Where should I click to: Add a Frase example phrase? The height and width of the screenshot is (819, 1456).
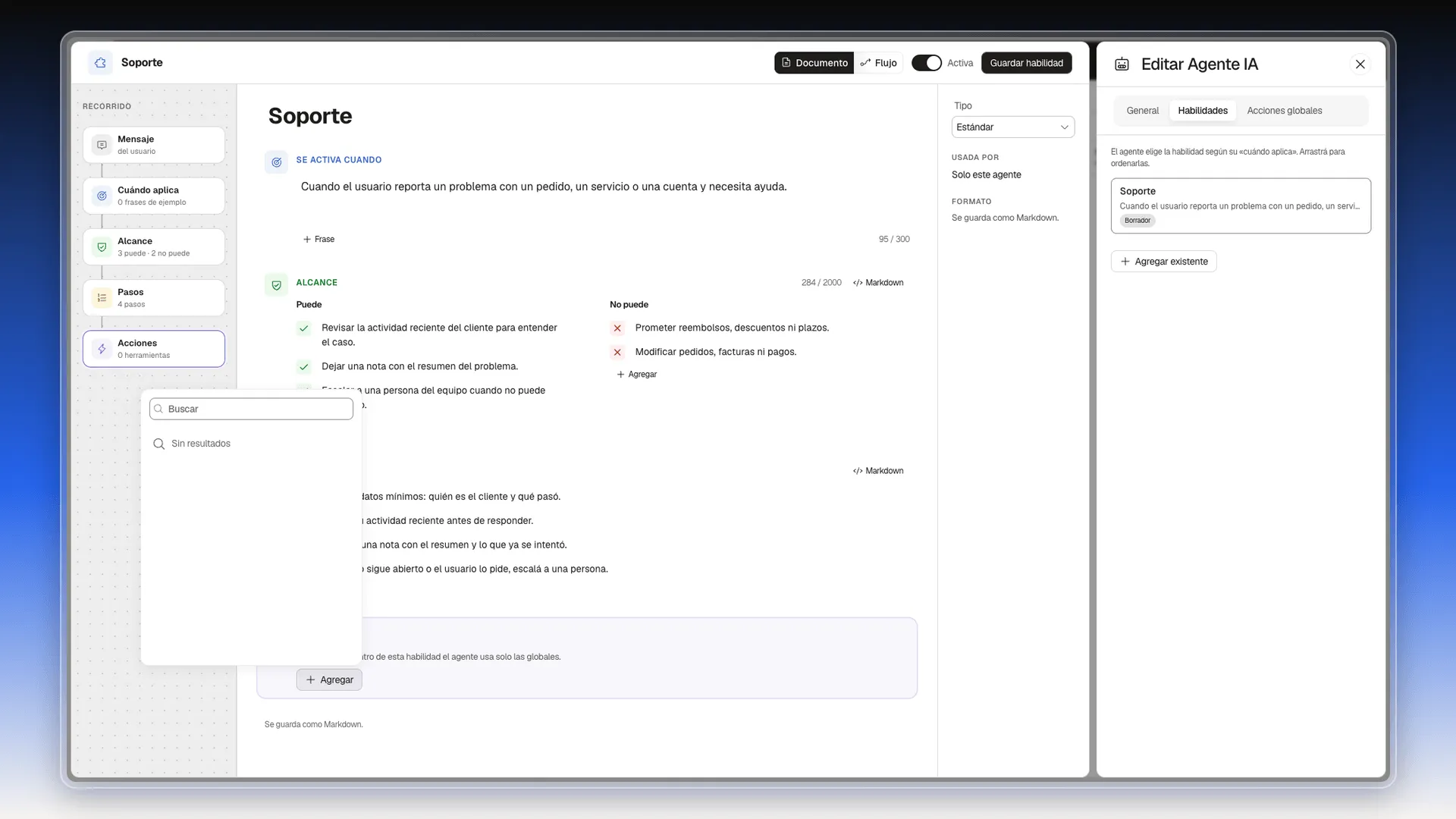(318, 240)
